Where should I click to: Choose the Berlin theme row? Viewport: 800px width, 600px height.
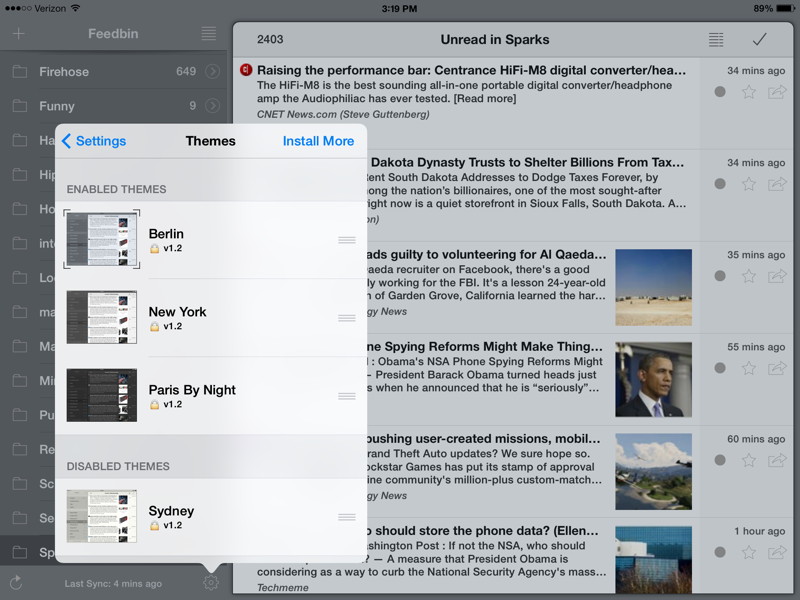pyautogui.click(x=211, y=240)
